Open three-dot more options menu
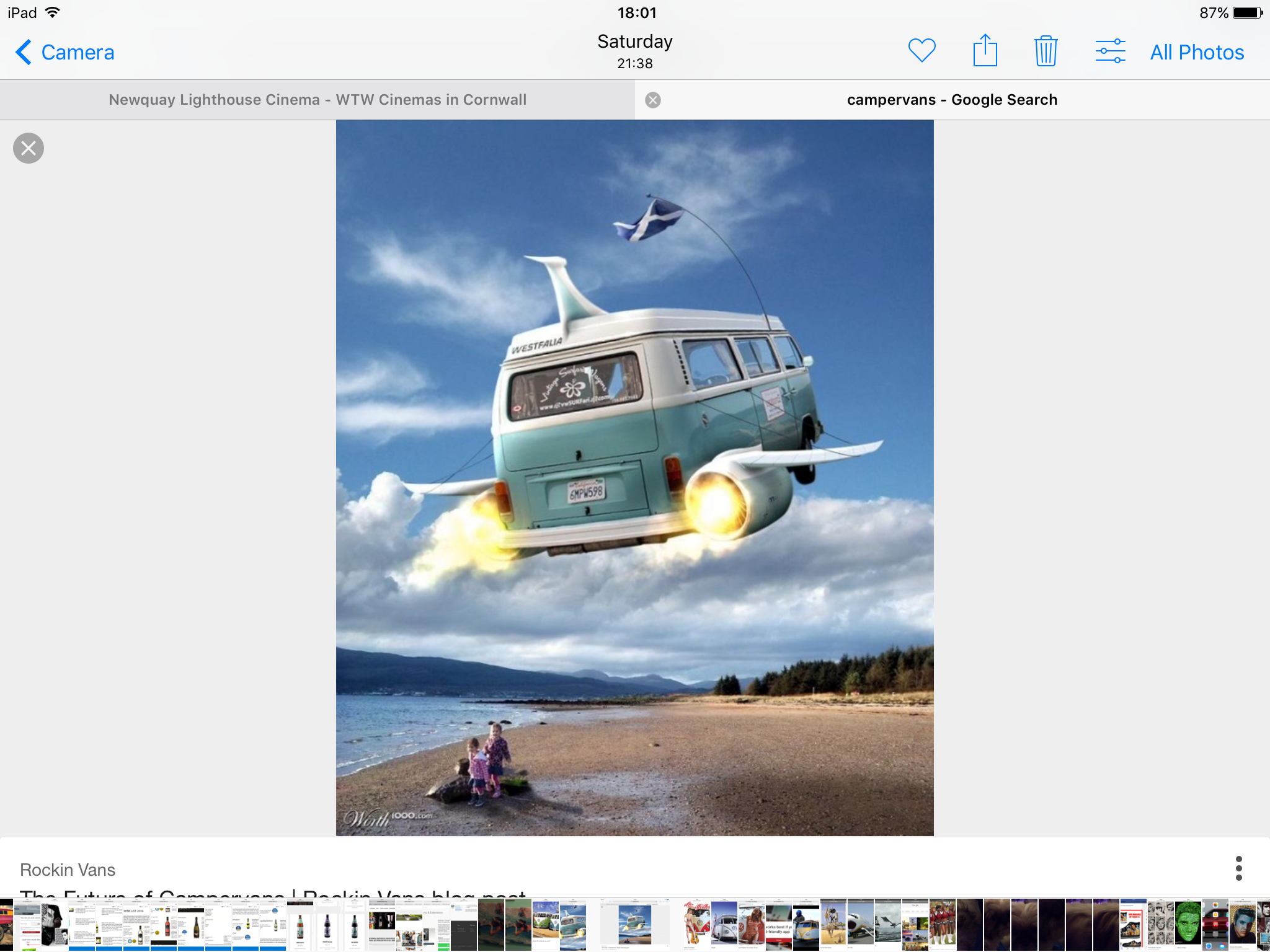1270x952 pixels. coord(1238,868)
